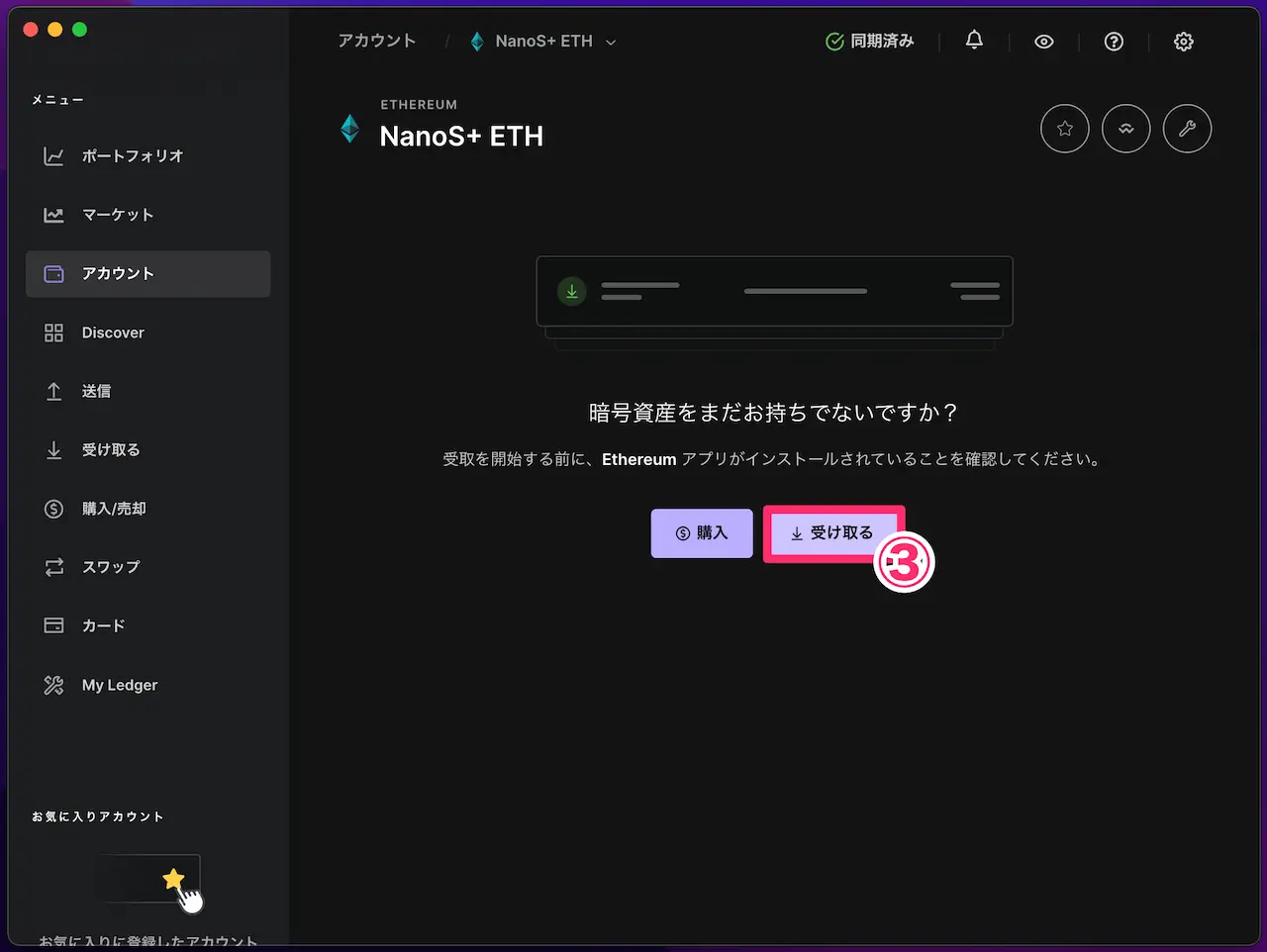Click the swap arrows icon in sidebar

point(53,567)
